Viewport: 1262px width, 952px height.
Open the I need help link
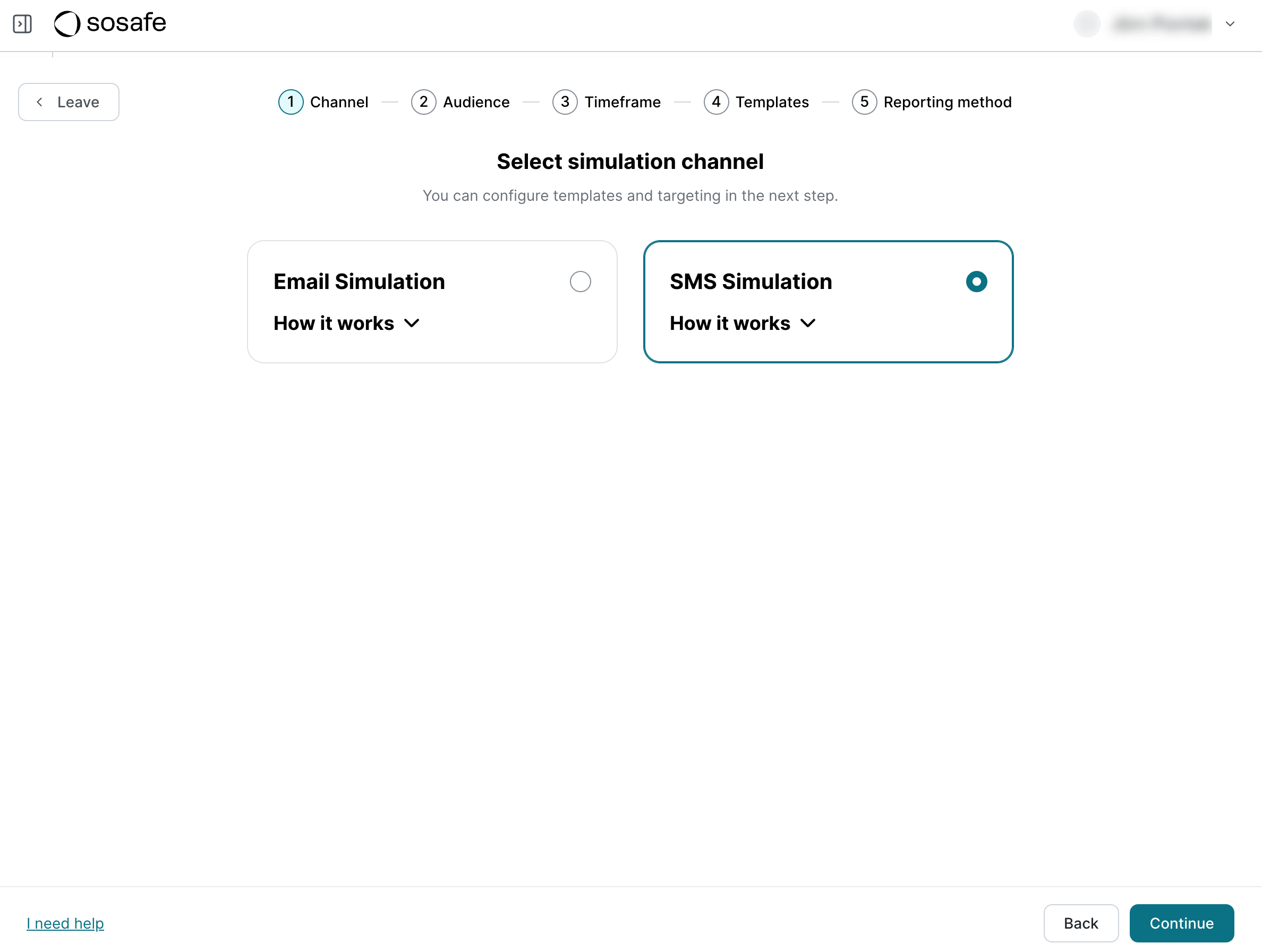tap(65, 923)
